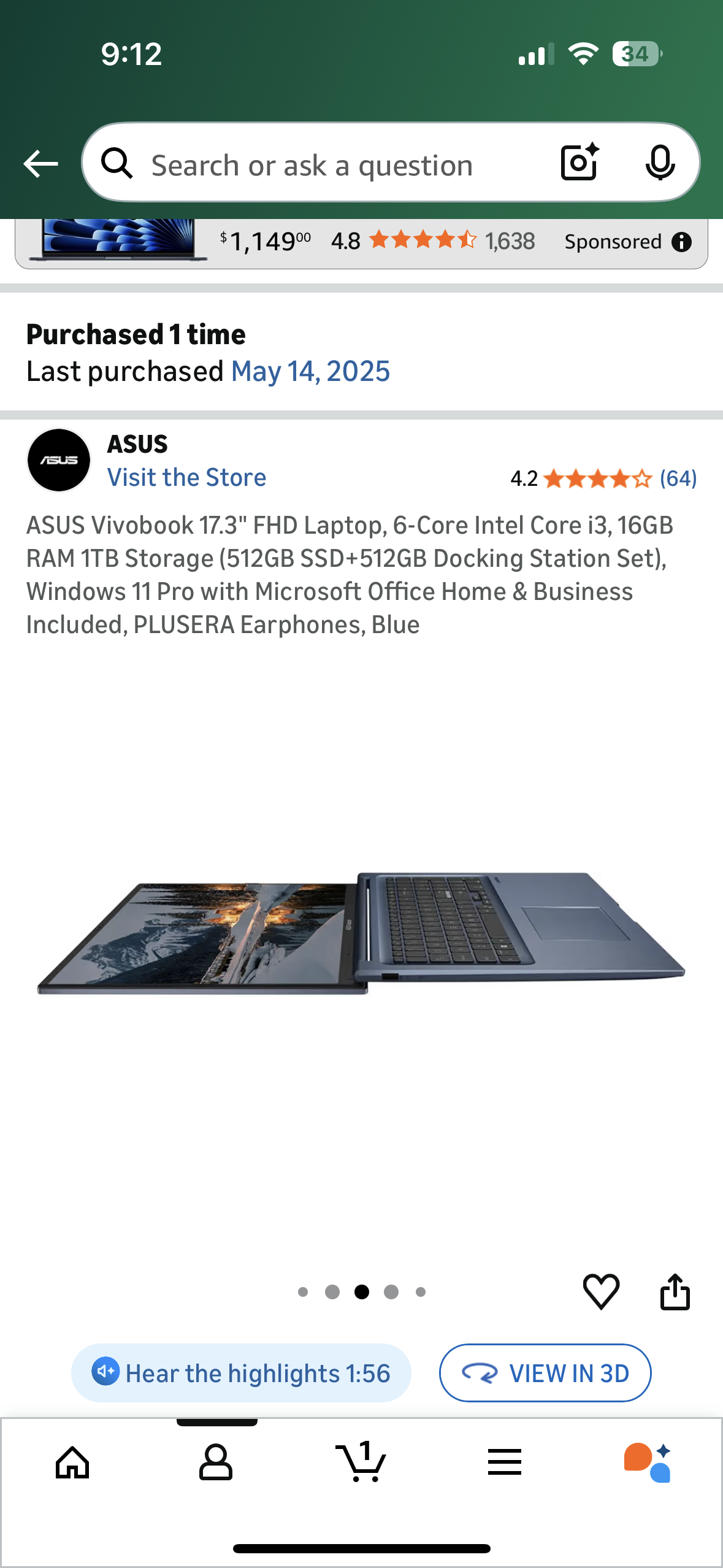The image size is (723, 1568).
Task: Select the fourth image carousel dot
Action: click(391, 1292)
